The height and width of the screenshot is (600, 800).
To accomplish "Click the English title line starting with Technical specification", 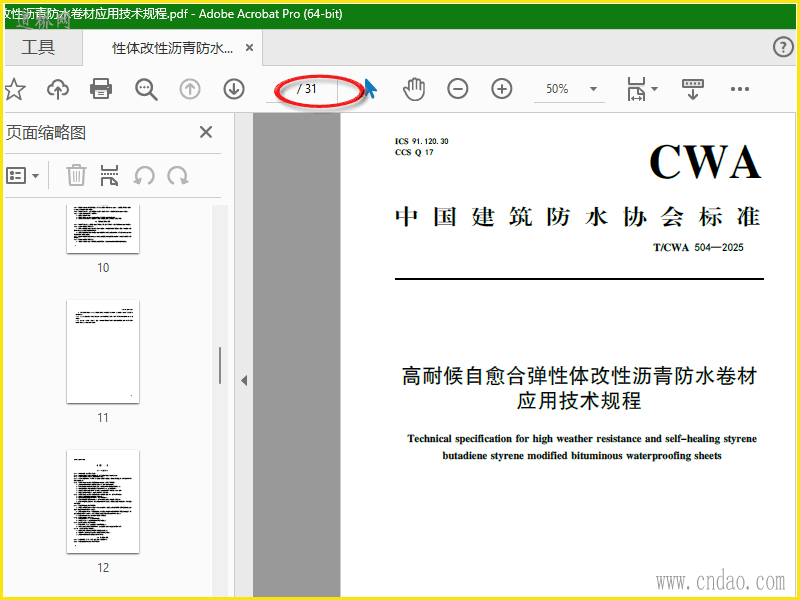I will [582, 439].
